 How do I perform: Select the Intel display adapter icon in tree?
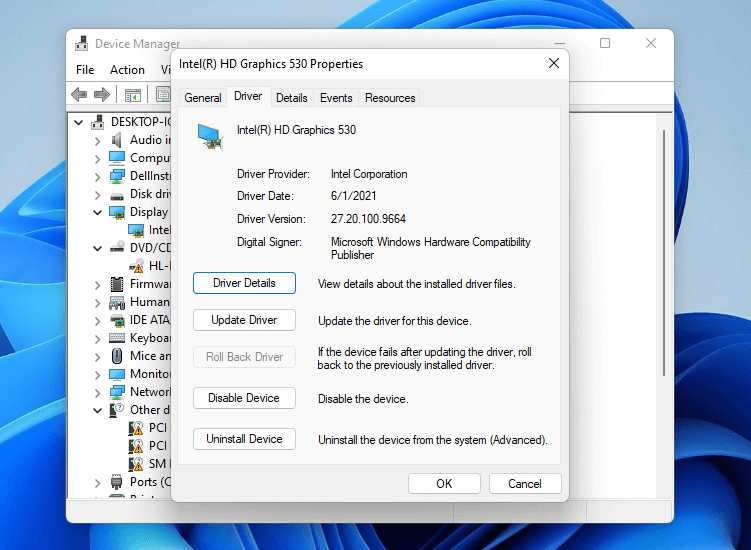[136, 230]
